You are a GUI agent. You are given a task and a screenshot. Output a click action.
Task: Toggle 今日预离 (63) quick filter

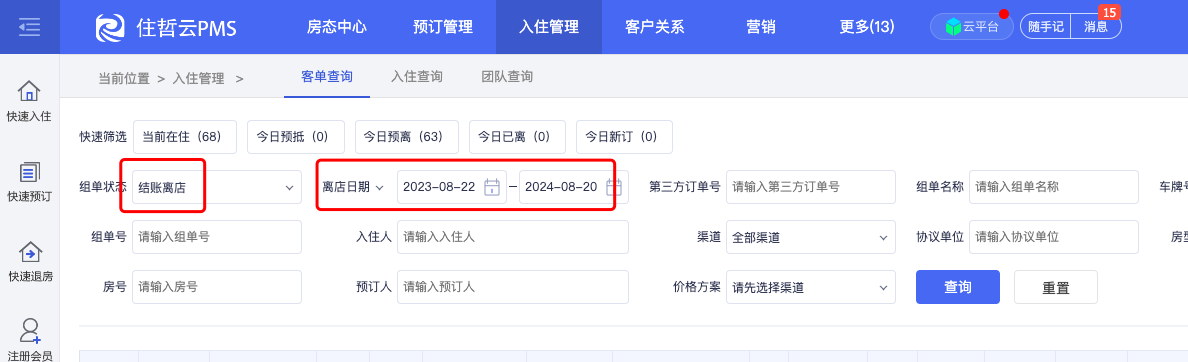pyautogui.click(x=407, y=137)
